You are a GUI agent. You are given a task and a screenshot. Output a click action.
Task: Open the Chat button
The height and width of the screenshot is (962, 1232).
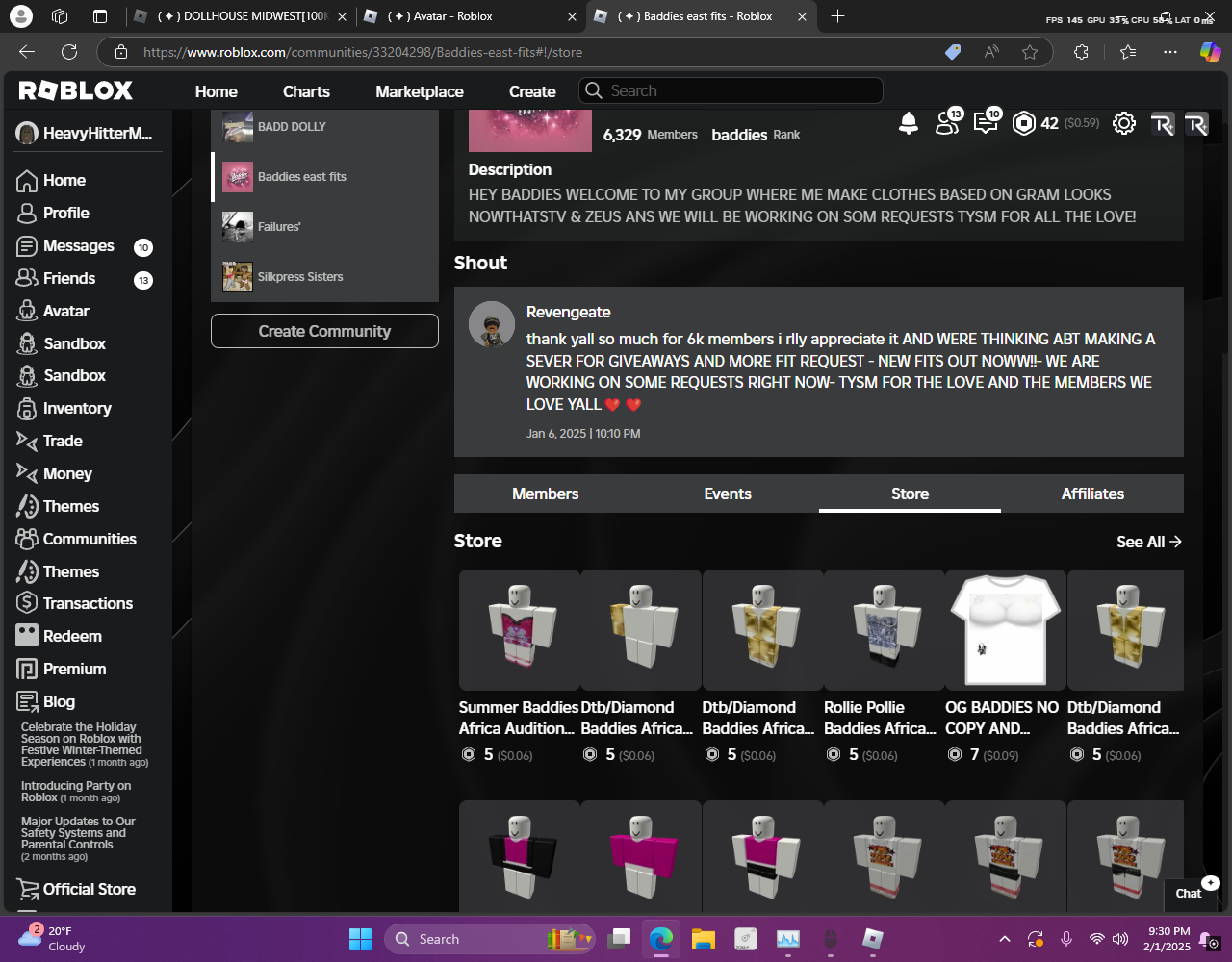point(1189,893)
